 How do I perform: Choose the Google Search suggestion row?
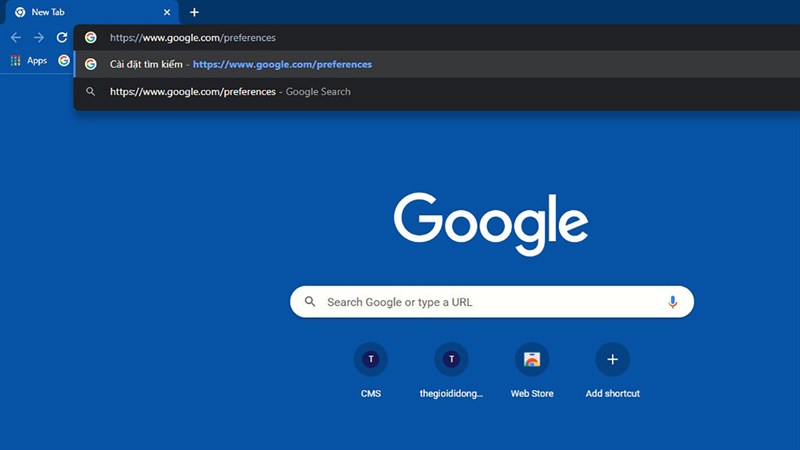[x=437, y=92]
